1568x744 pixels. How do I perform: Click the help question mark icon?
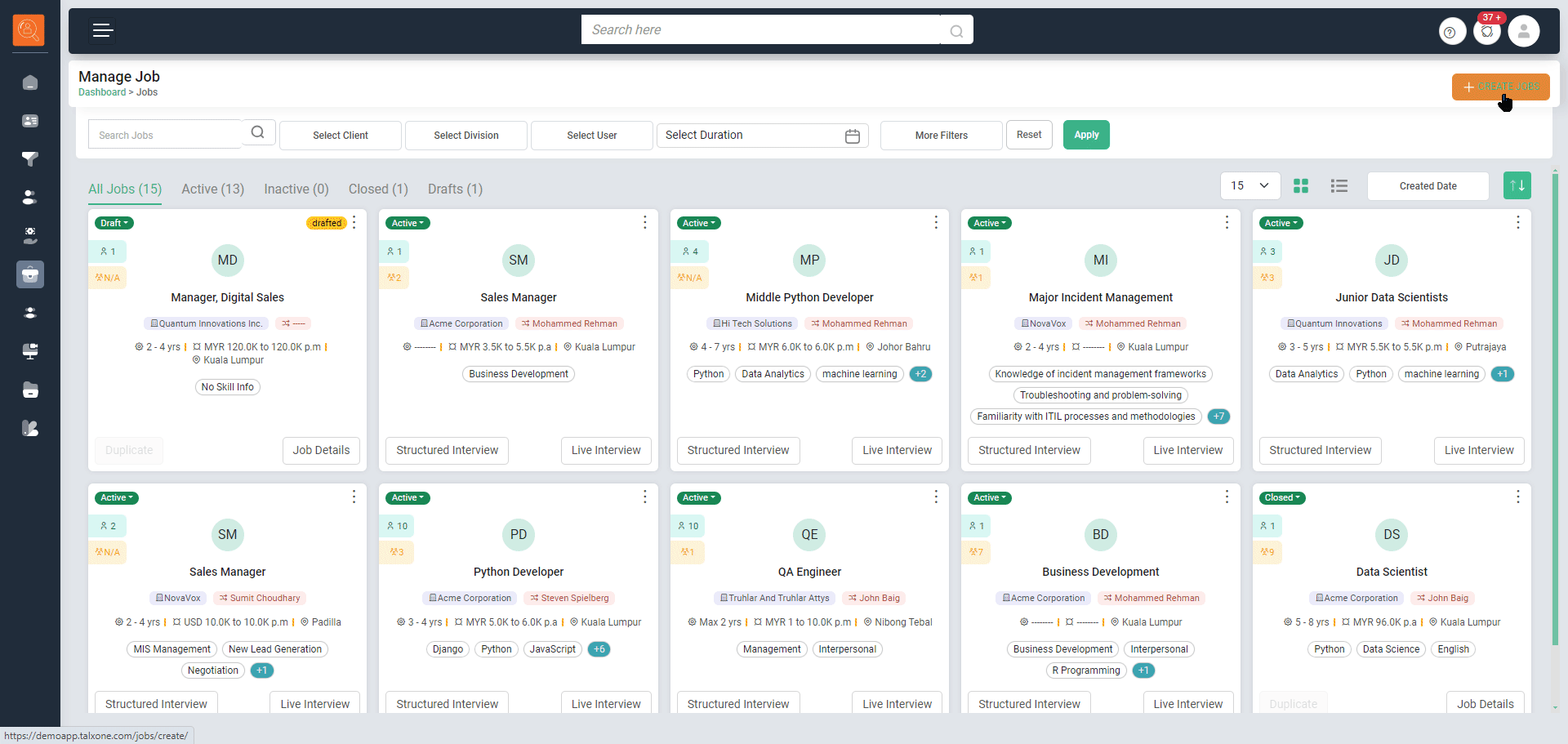(x=1450, y=33)
